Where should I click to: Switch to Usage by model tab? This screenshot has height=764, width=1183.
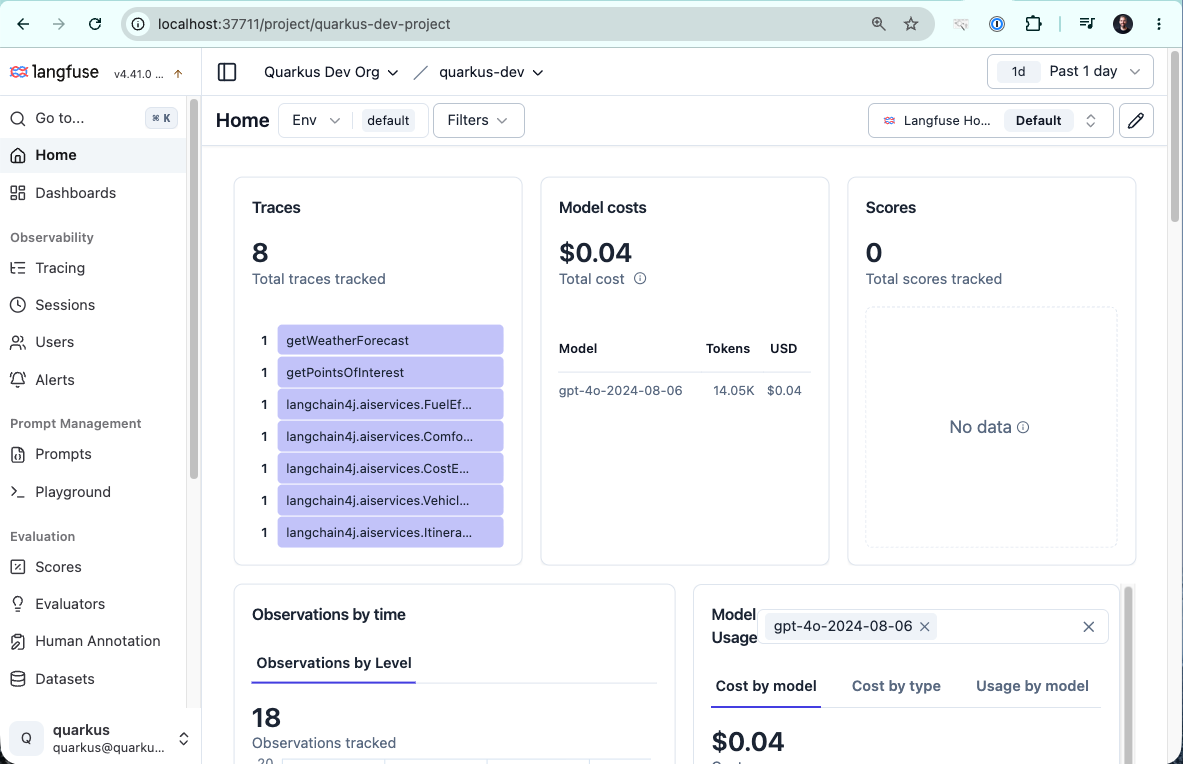coord(1032,686)
